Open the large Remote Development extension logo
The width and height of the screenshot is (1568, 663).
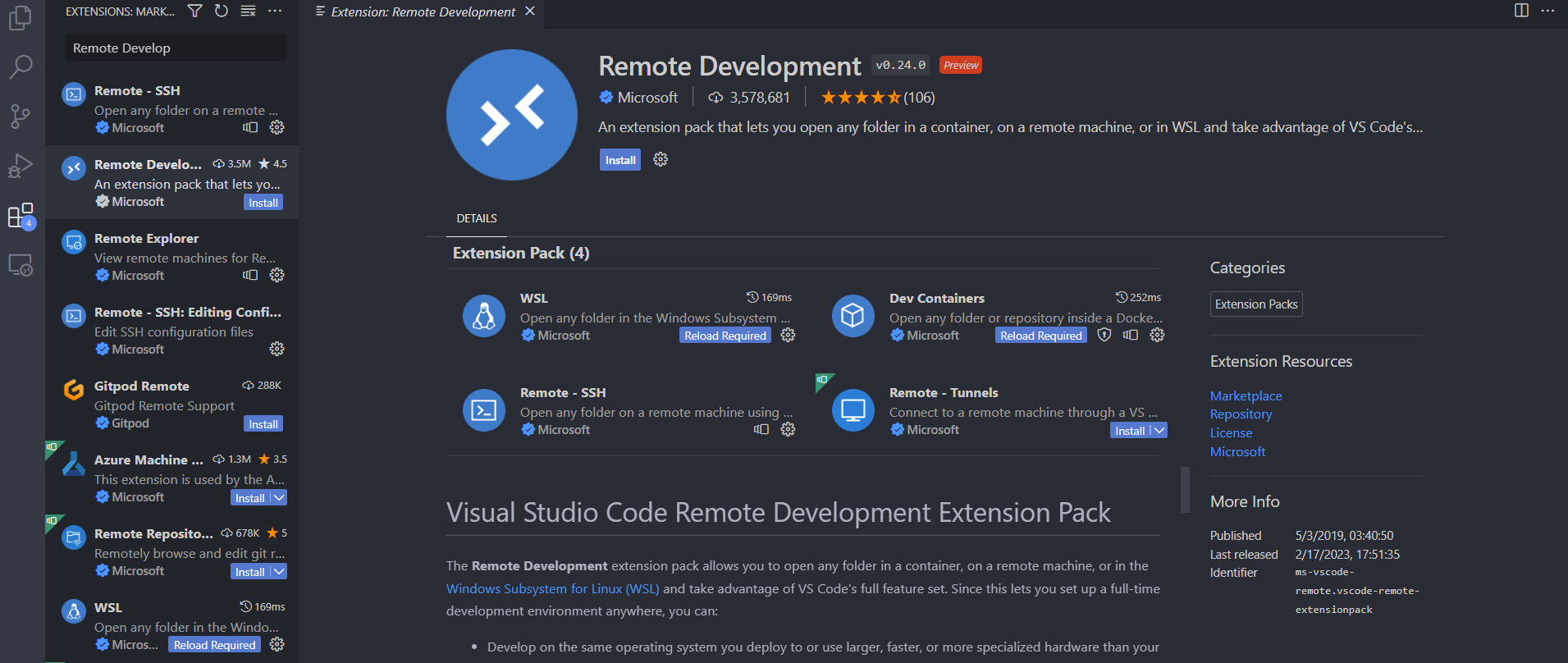[x=512, y=115]
